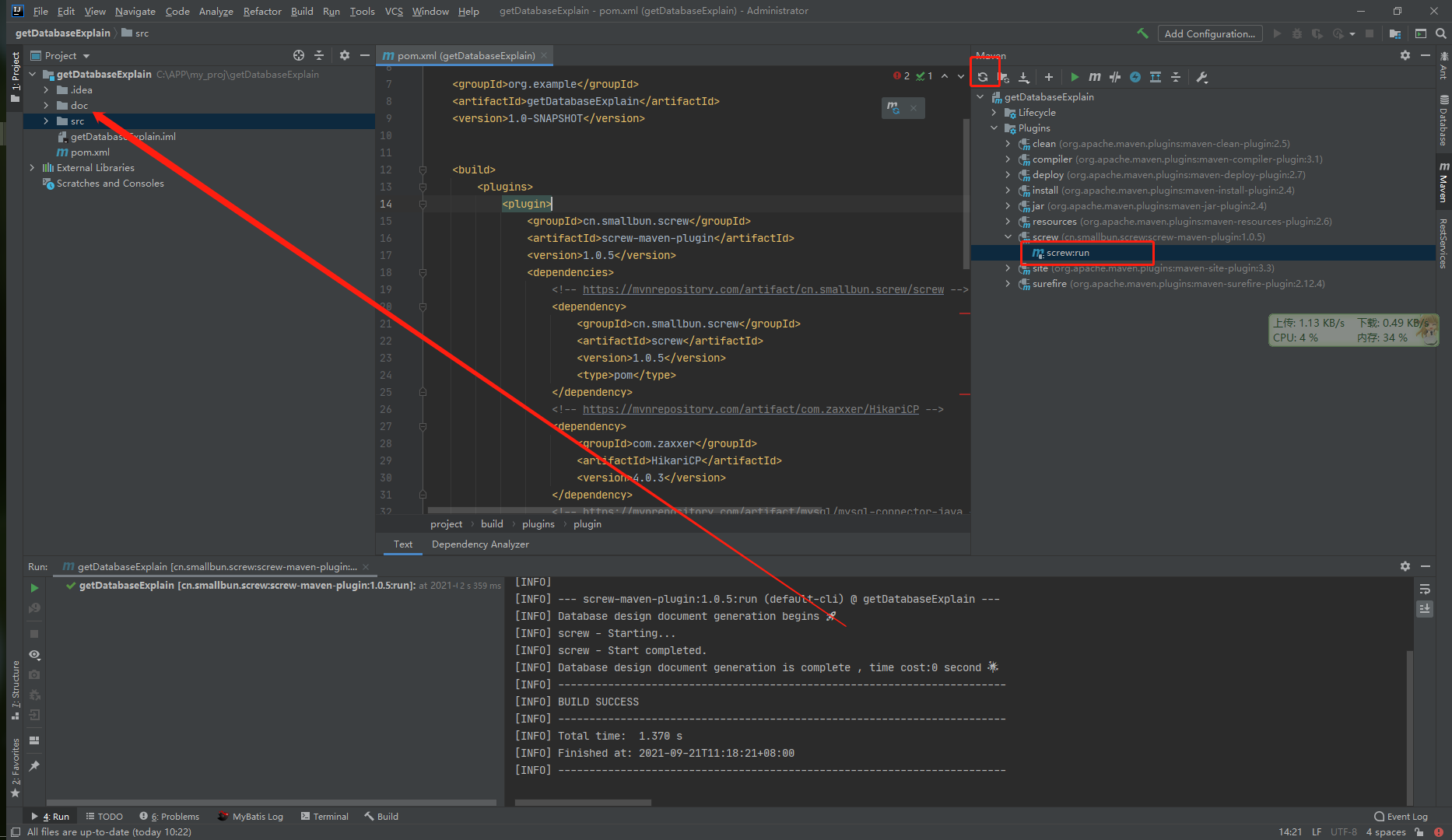Toggle Maven Offline Mode icon
The height and width of the screenshot is (840, 1452).
pos(1115,77)
